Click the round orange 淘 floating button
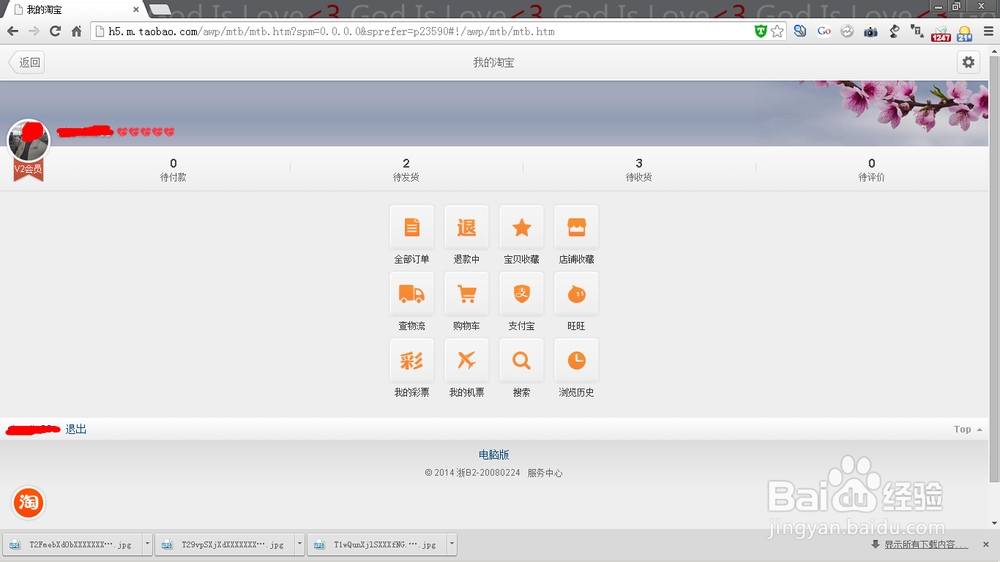This screenshot has height=562, width=1000. coord(28,502)
